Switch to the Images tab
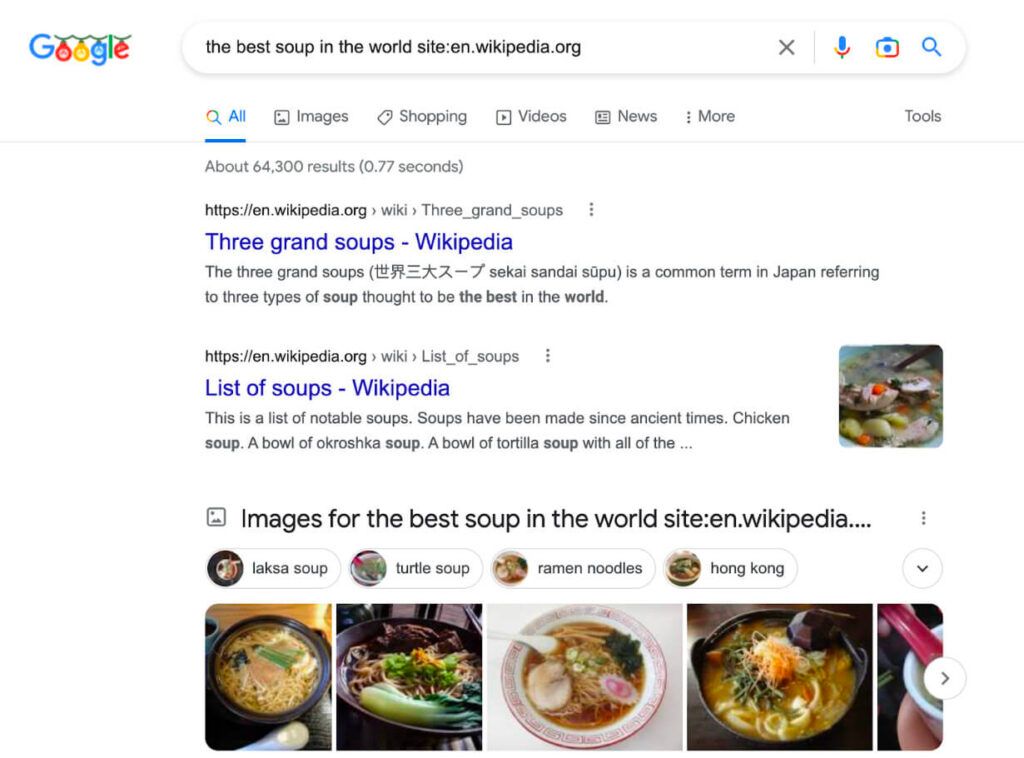 (311, 116)
